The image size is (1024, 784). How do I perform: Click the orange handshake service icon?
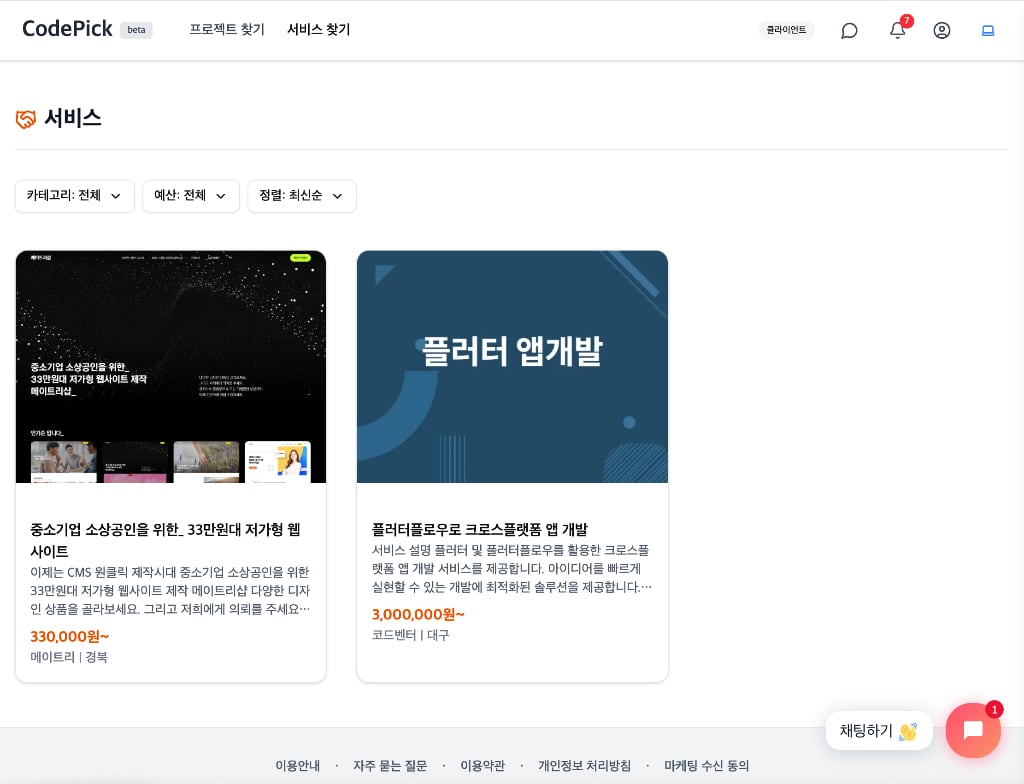(x=26, y=119)
